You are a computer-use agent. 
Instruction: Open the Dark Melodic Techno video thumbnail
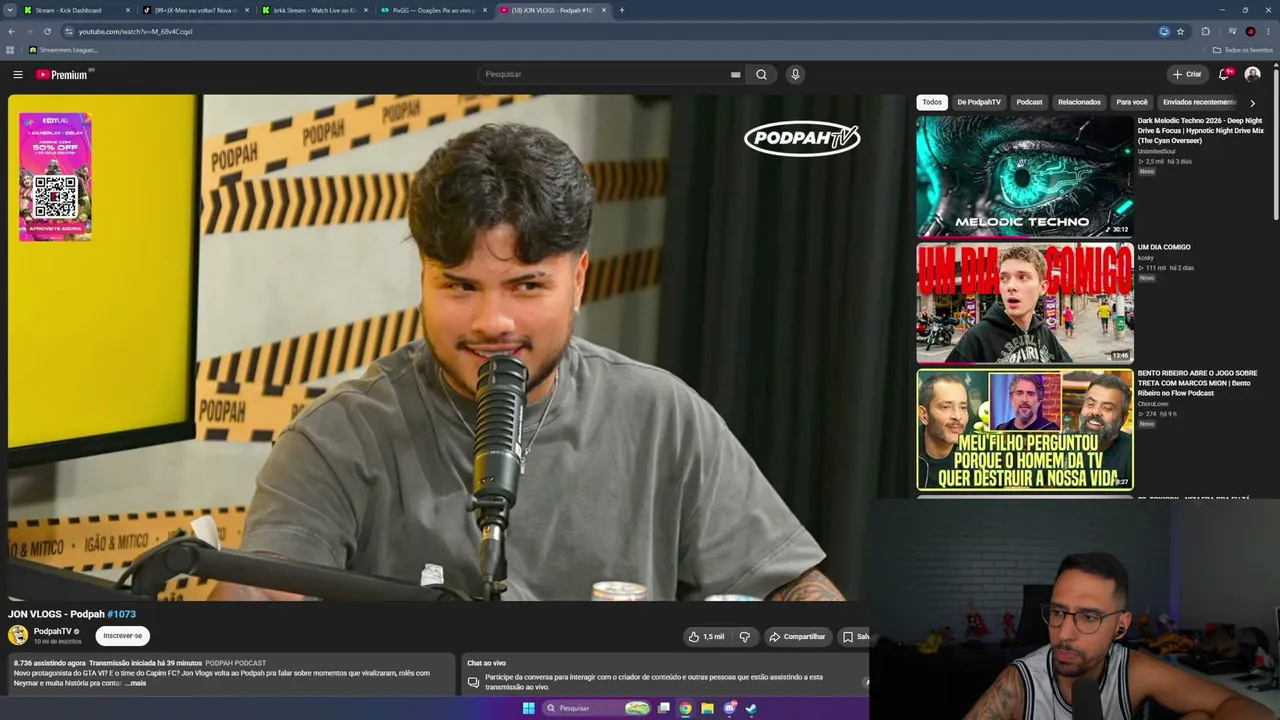(1025, 176)
